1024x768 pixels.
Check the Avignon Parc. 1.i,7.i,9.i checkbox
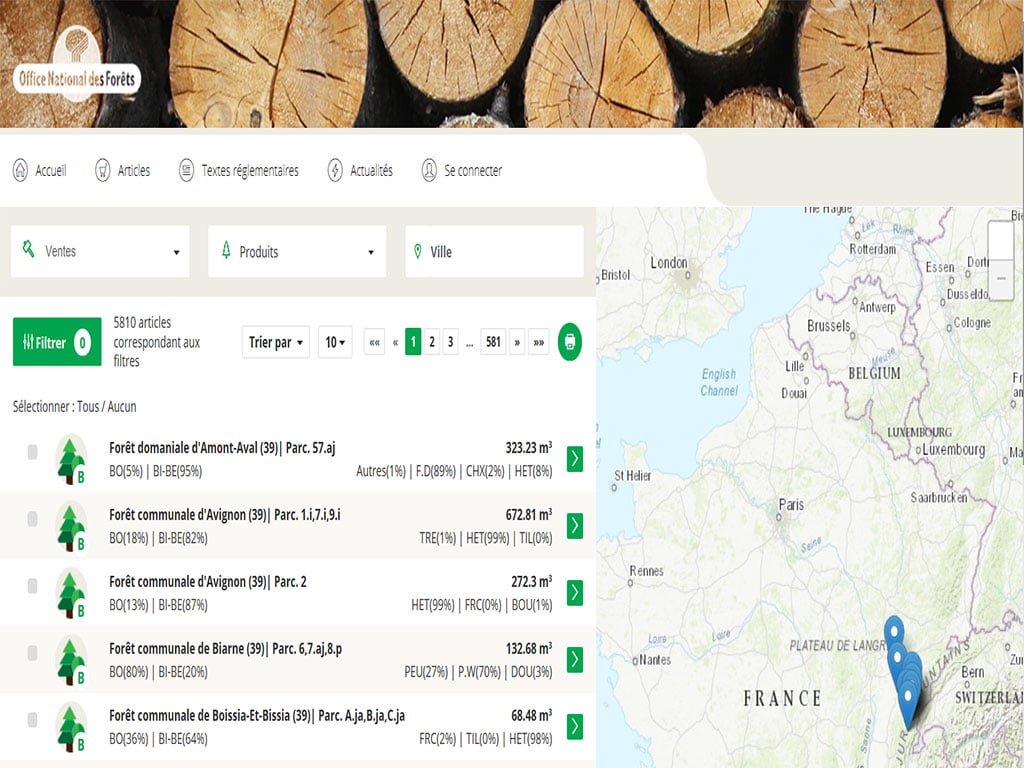point(32,519)
